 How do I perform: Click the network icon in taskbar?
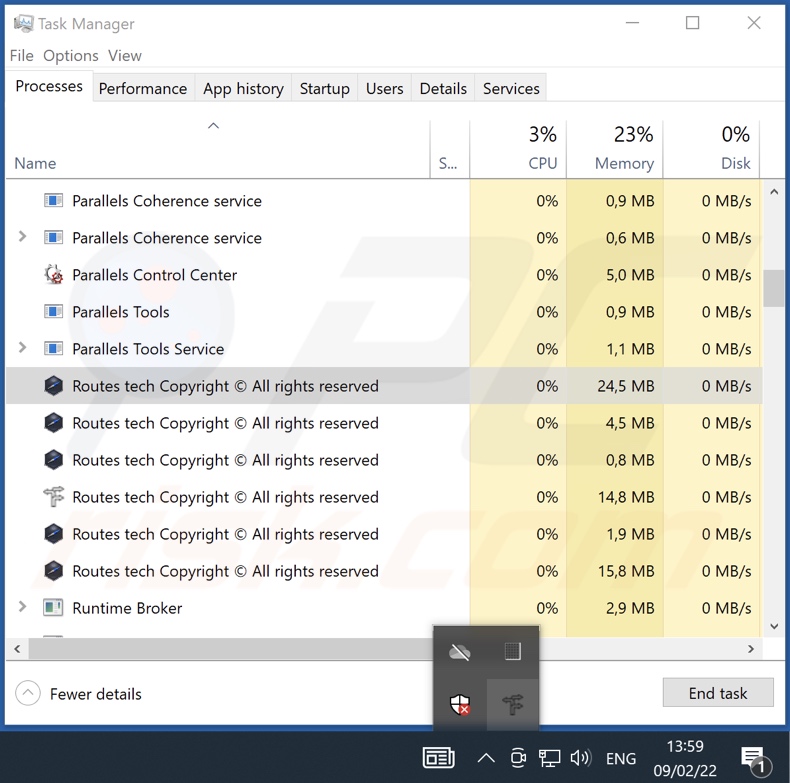click(x=549, y=758)
